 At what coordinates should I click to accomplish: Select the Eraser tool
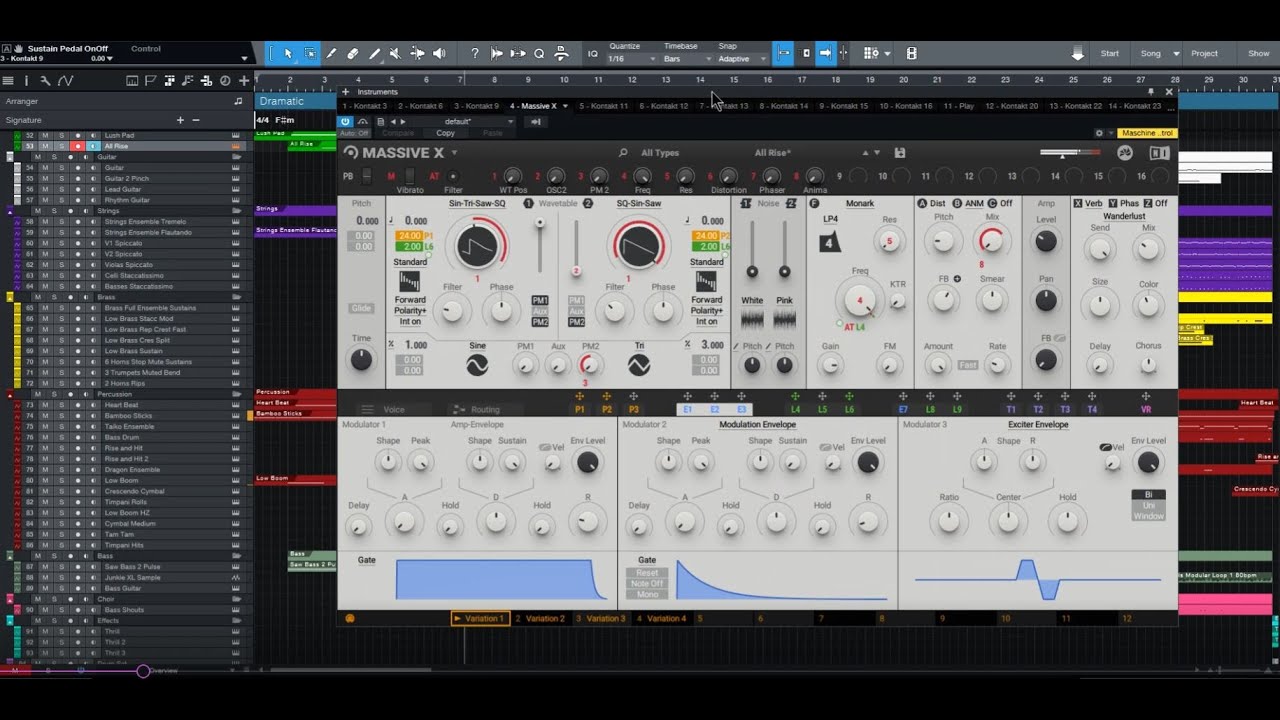click(x=353, y=54)
